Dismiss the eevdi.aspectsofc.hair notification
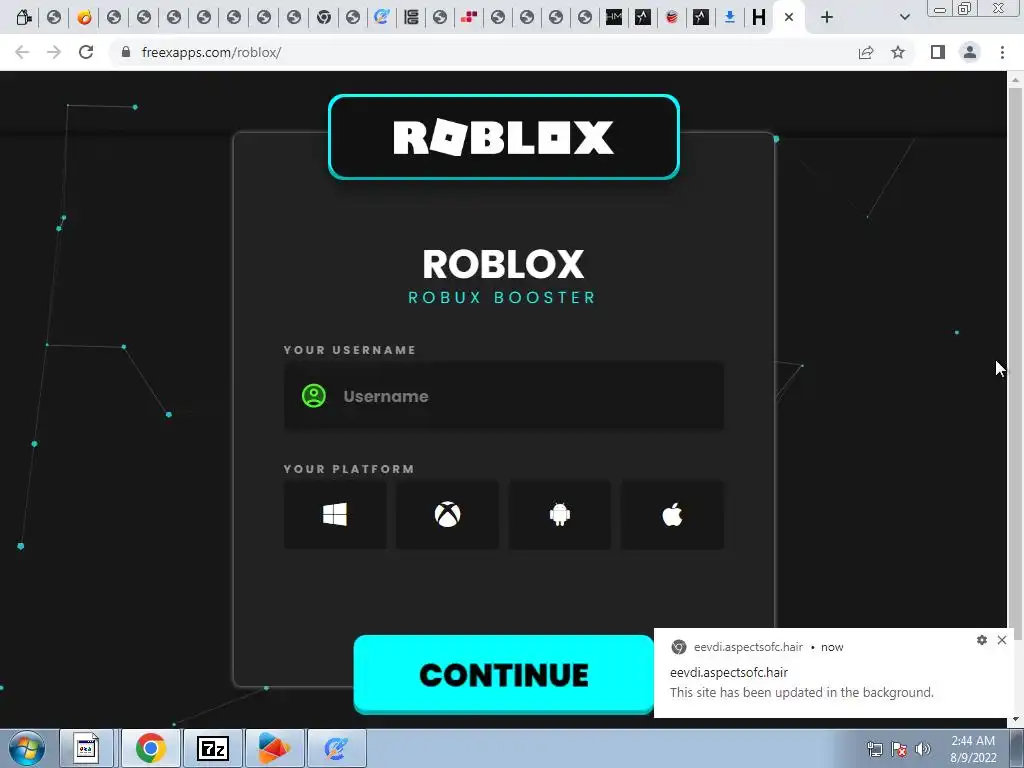The height and width of the screenshot is (768, 1024). [x=1002, y=640]
